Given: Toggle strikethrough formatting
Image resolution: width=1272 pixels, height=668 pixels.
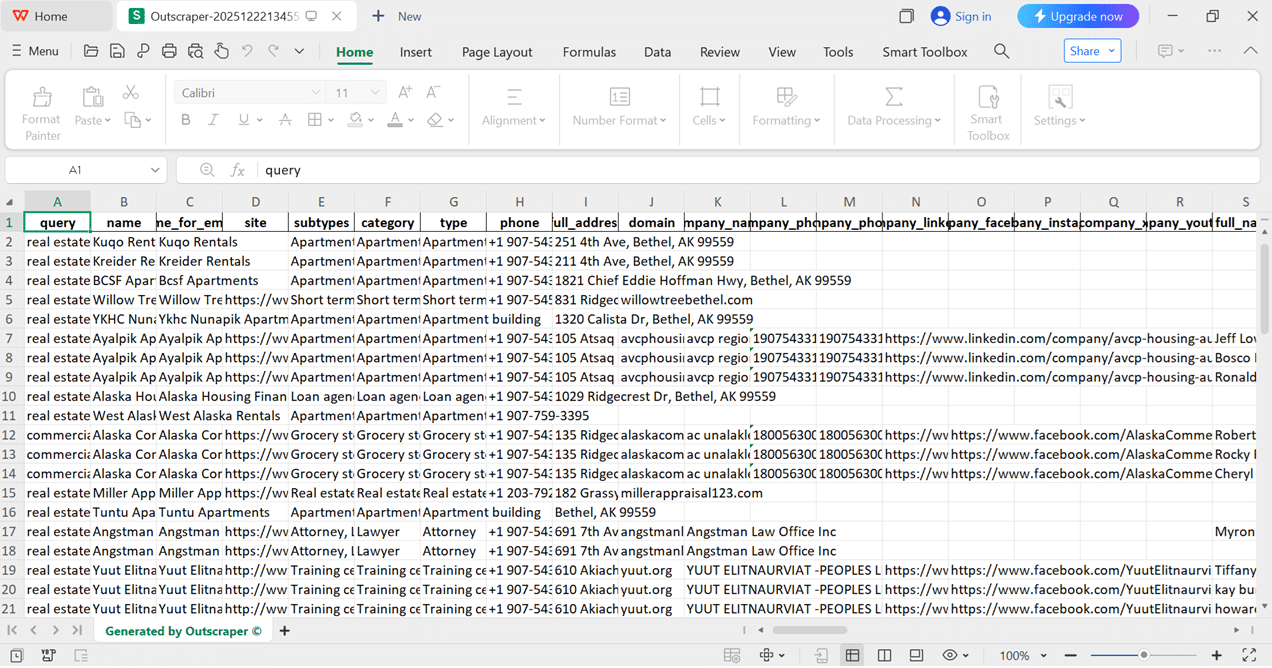Looking at the screenshot, I should (285, 120).
